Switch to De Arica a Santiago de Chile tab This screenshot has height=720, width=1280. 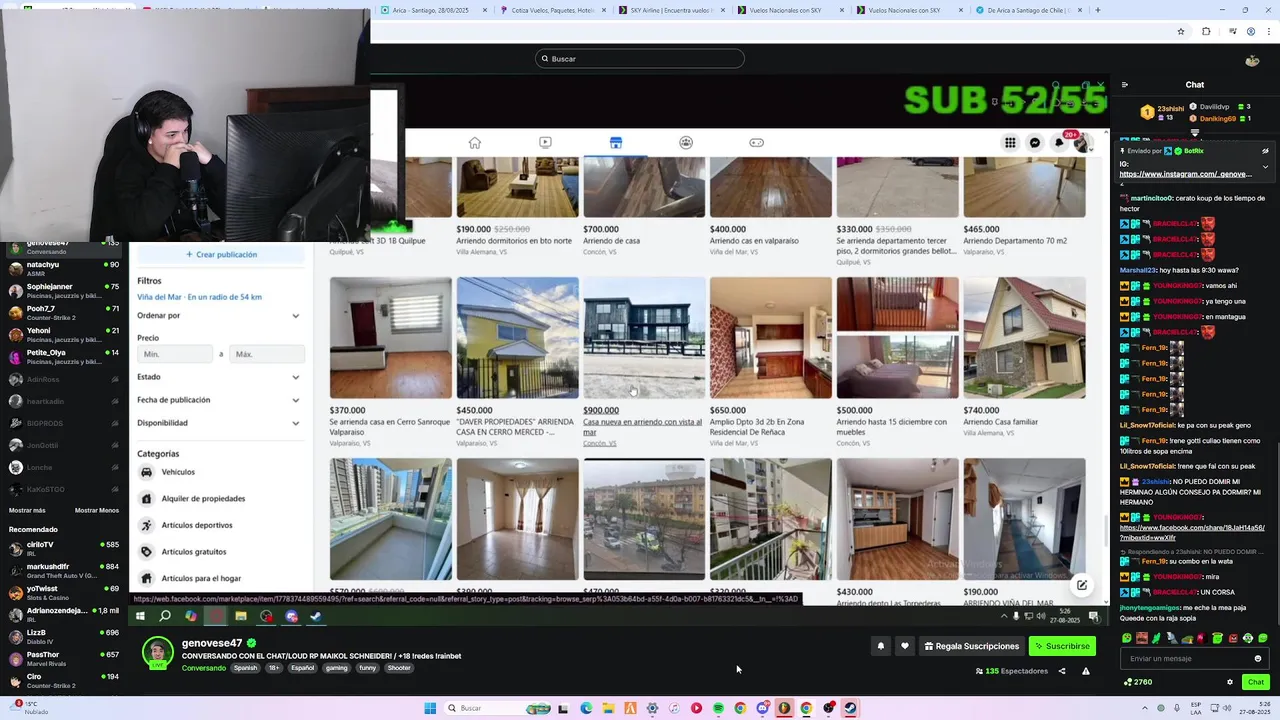click(1028, 10)
